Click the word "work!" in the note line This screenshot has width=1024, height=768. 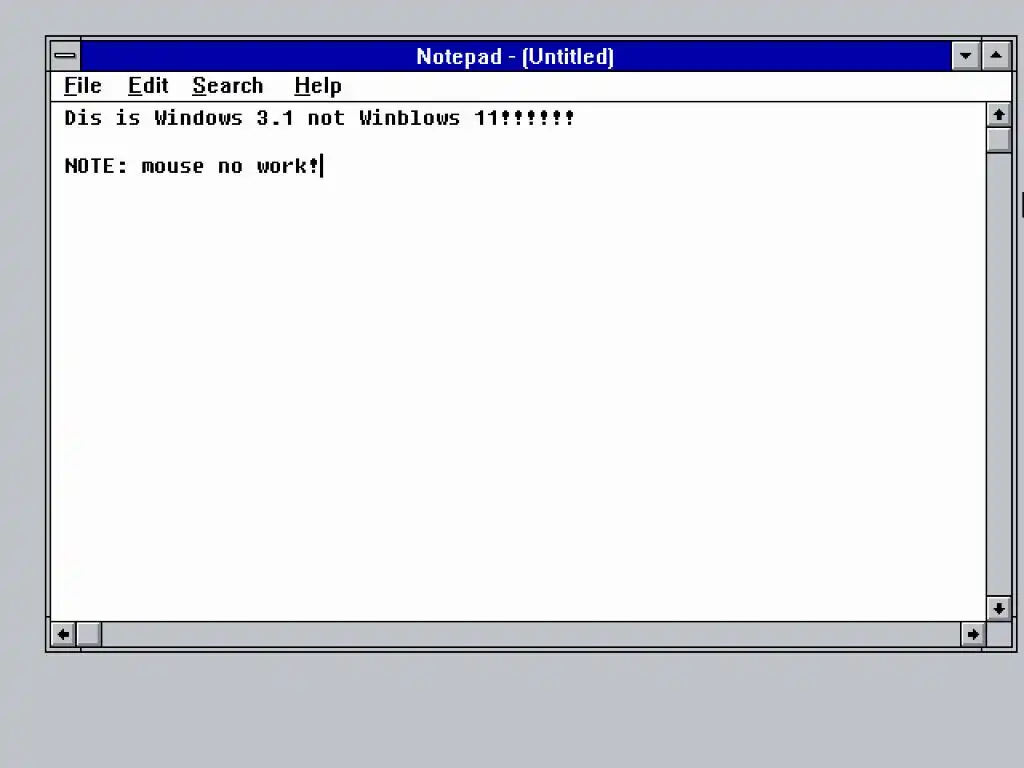pos(288,166)
